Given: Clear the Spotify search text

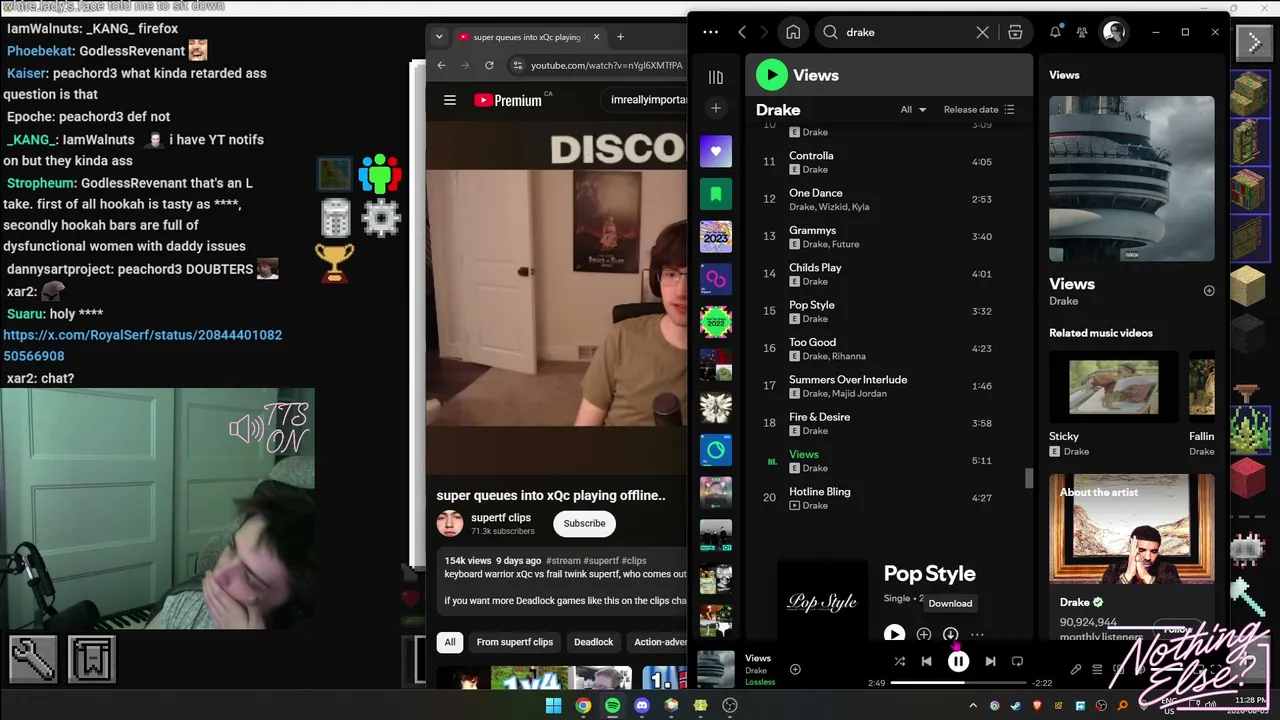Looking at the screenshot, I should [982, 32].
